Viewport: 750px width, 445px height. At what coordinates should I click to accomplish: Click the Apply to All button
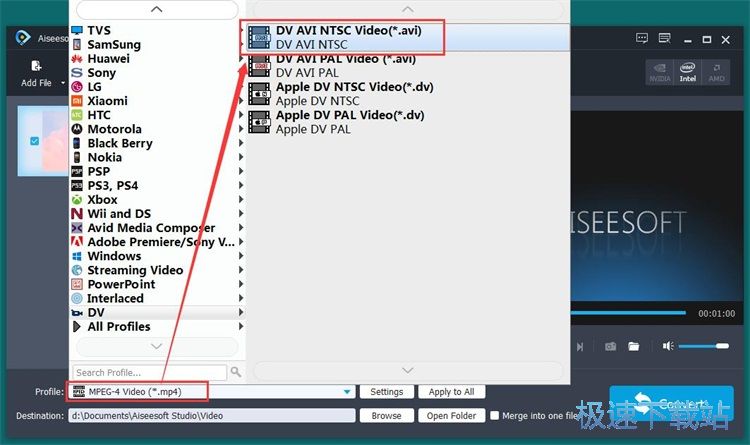452,392
